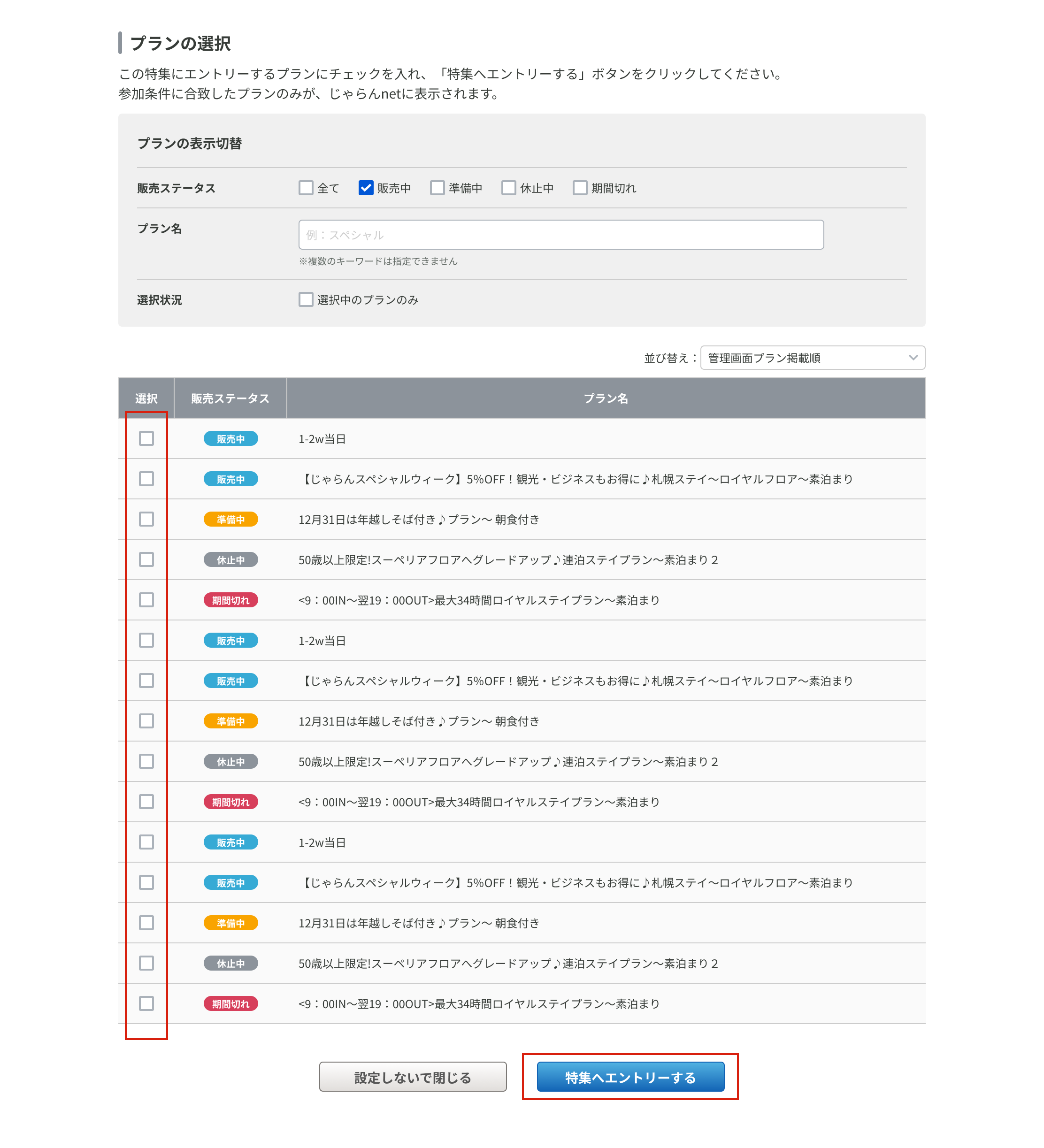
Task: Click 特集へエントリーする button
Action: (630, 1077)
